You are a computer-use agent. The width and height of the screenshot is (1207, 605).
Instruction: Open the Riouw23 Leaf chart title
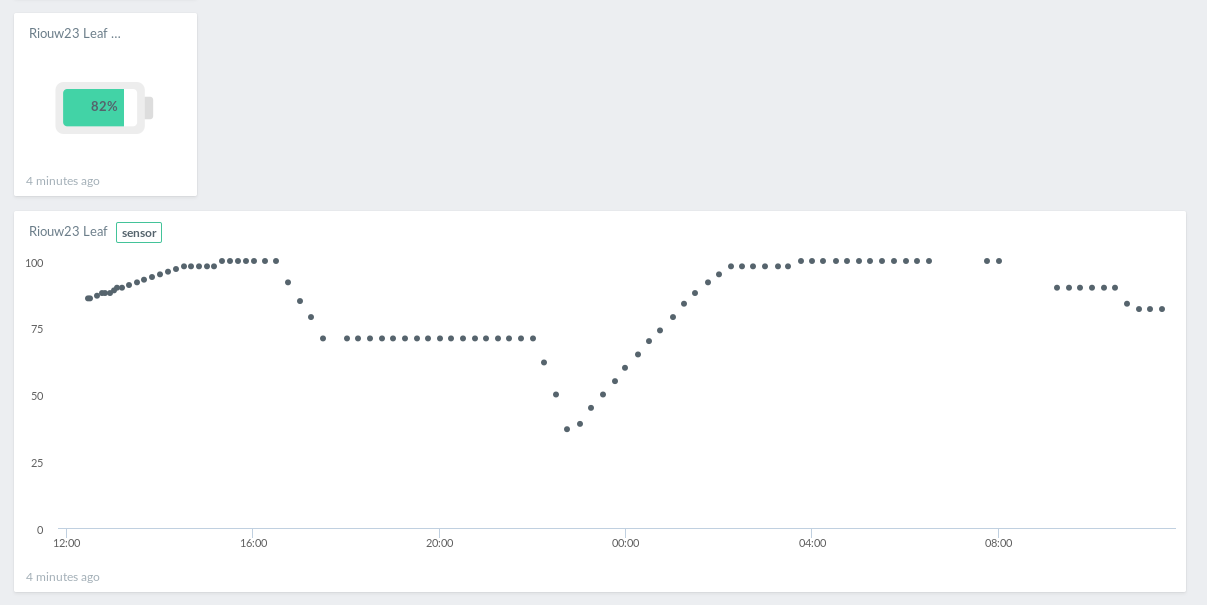point(68,231)
